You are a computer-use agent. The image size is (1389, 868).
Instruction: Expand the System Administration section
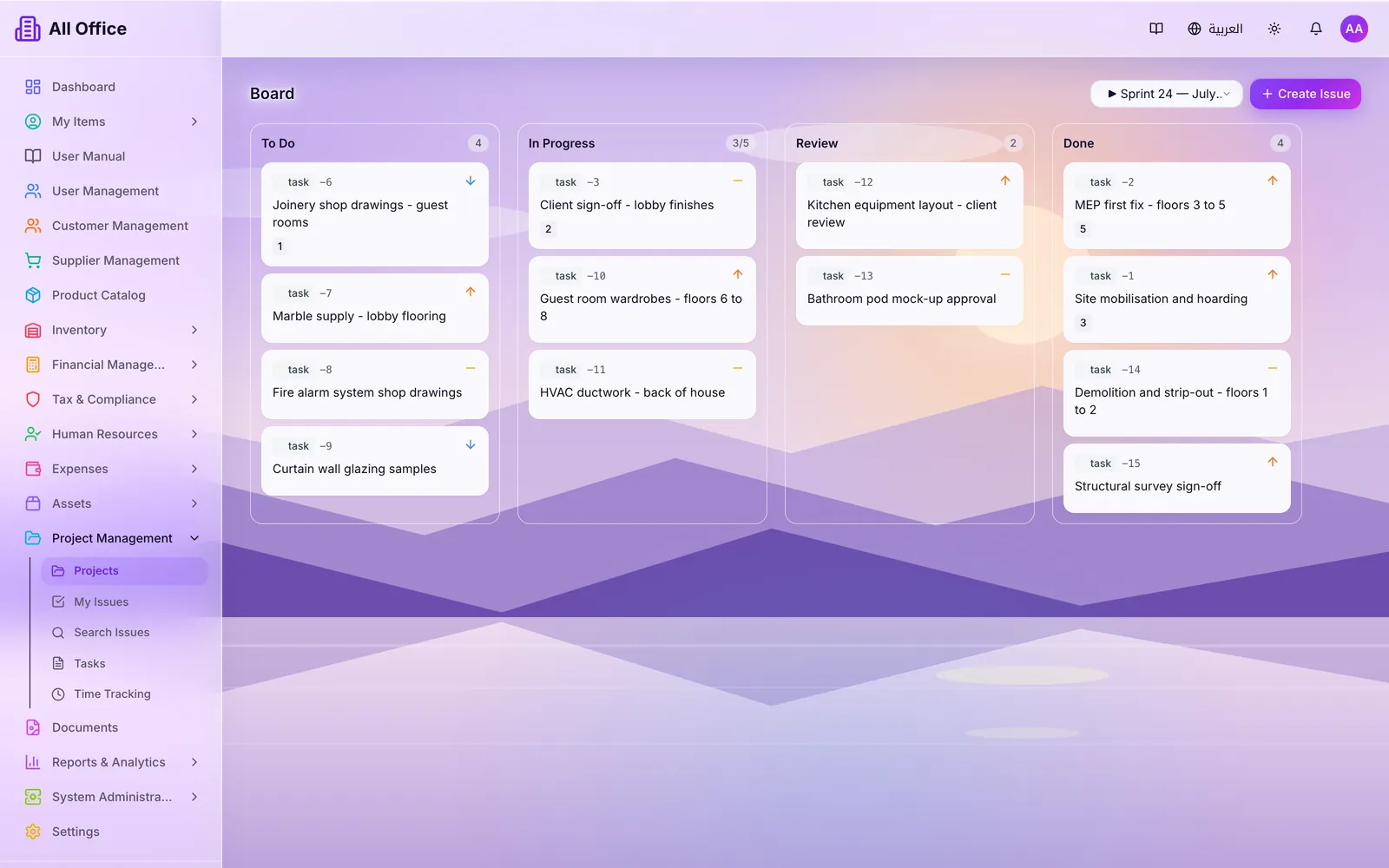194,797
